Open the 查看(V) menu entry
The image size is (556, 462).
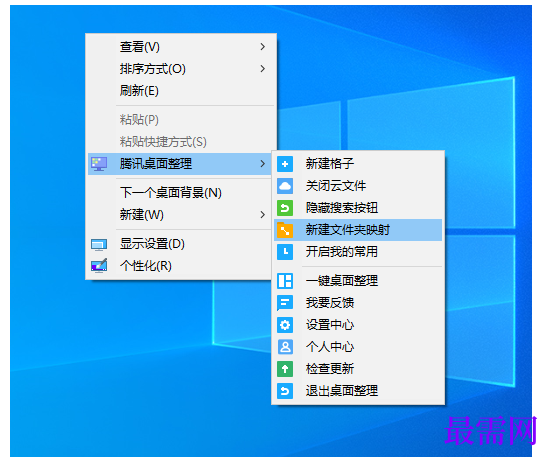tap(181, 47)
